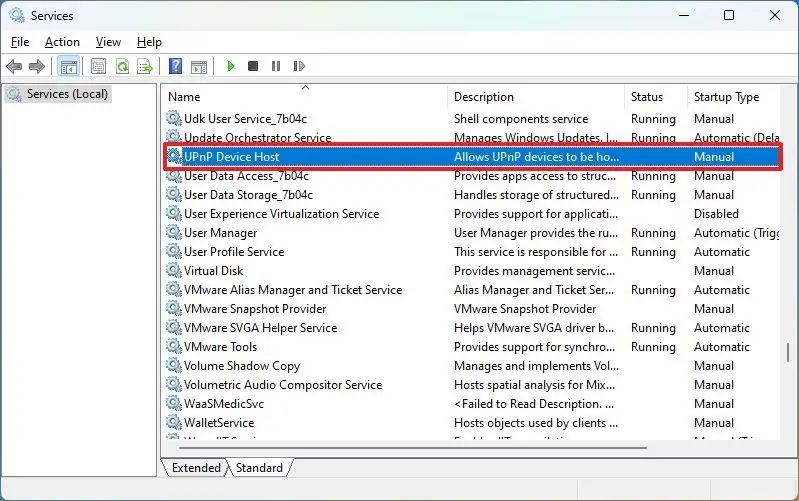Image resolution: width=799 pixels, height=501 pixels.
Task: Click gear icon beside User Profile Service
Action: (x=174, y=251)
